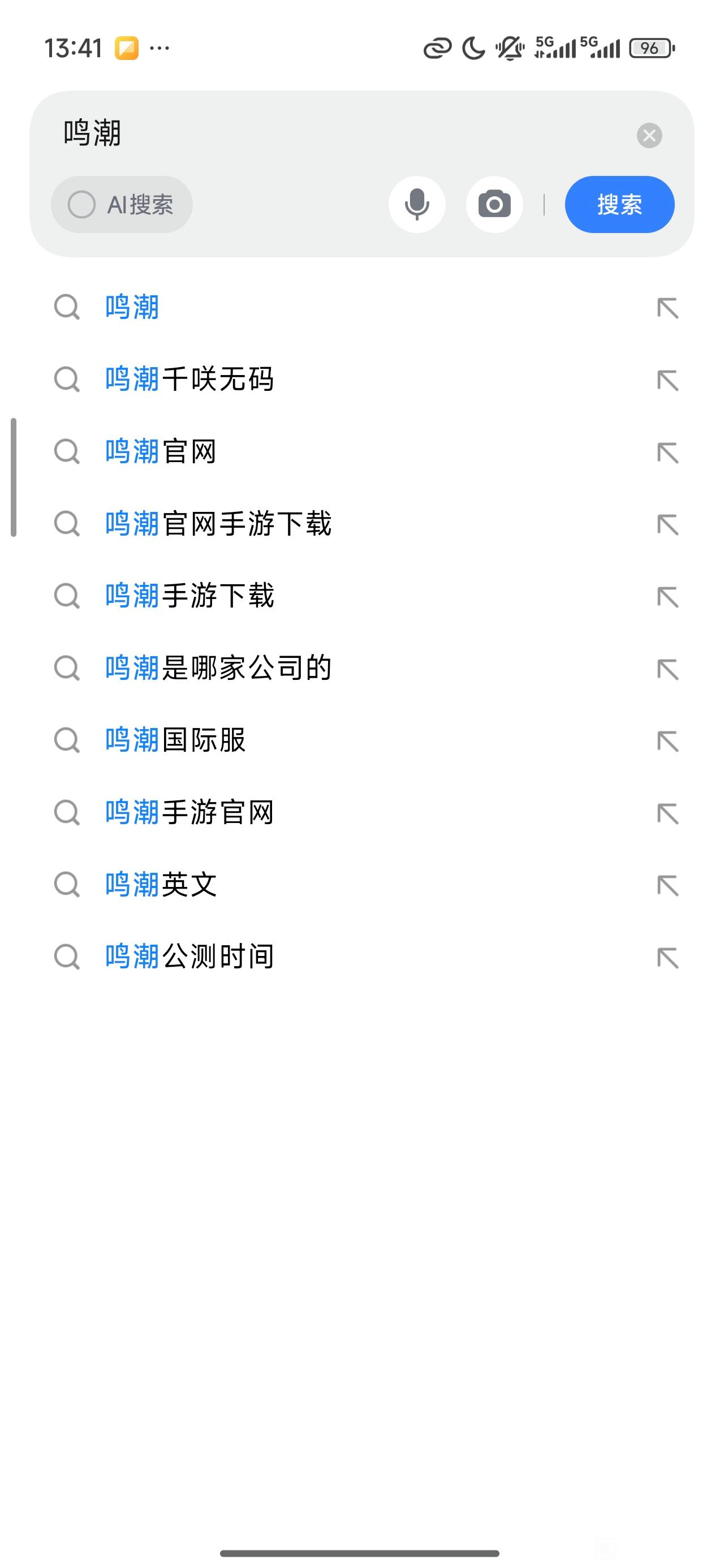Tap the left edge scrollbar handle
Image resolution: width=724 pixels, height=1568 pixels.
(x=14, y=477)
